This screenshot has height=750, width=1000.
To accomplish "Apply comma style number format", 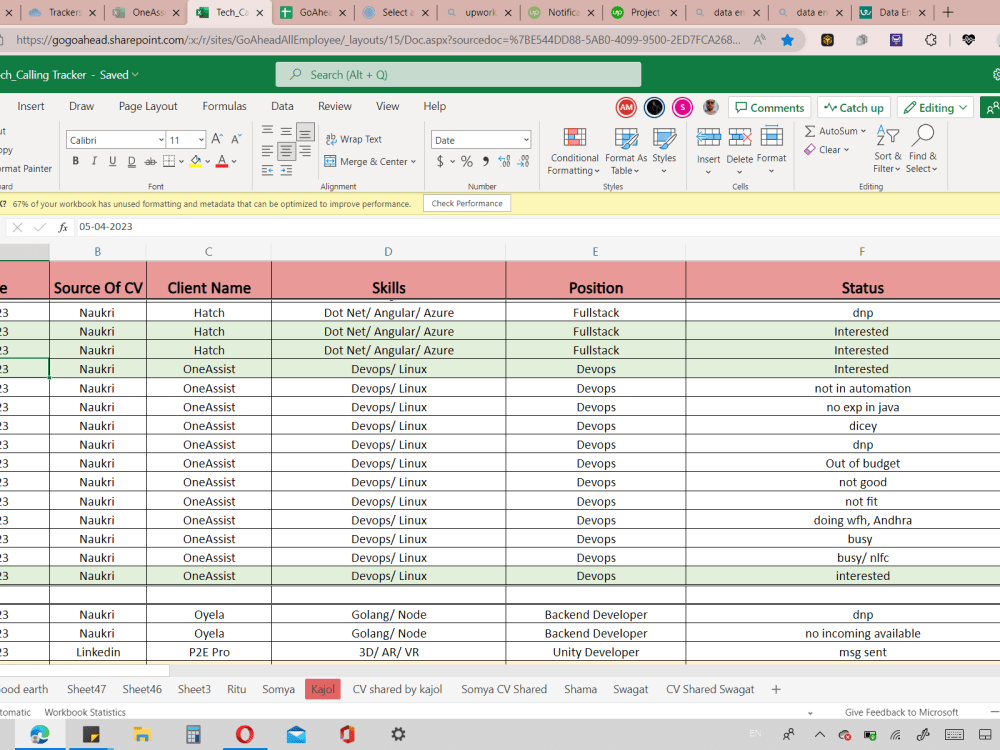I will coord(486,161).
